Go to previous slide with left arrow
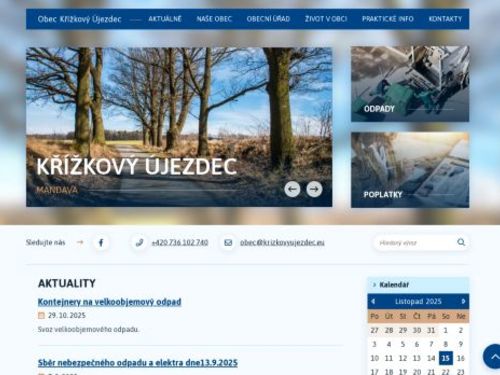The image size is (500, 375). point(292,189)
